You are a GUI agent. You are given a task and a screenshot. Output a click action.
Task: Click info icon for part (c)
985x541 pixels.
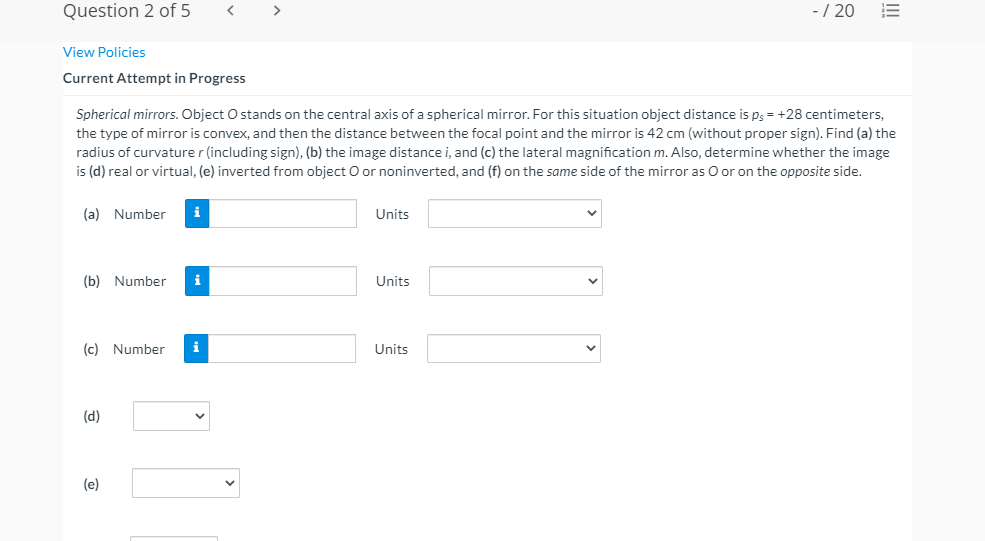(196, 348)
